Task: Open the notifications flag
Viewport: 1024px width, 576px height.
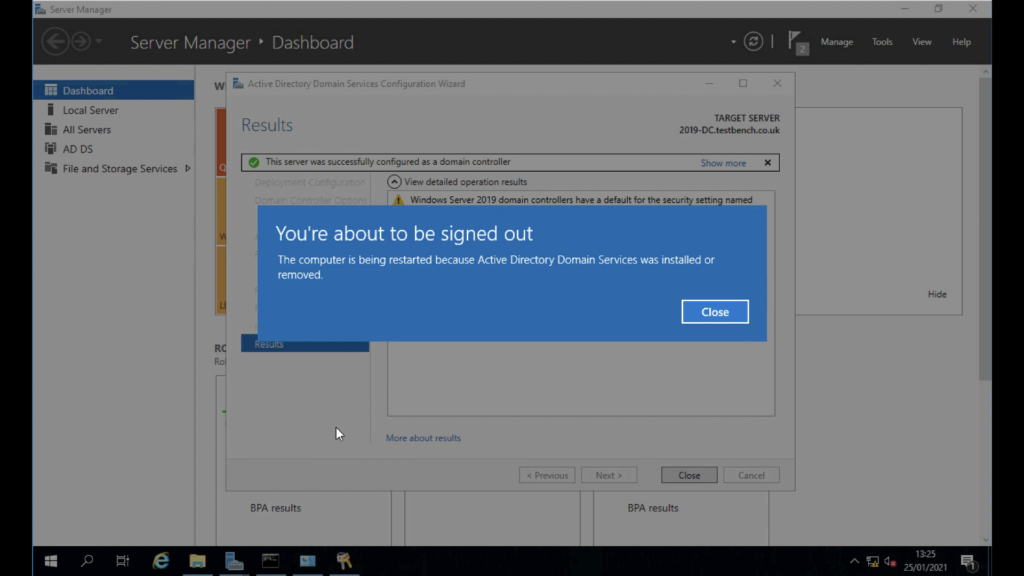Action: [797, 42]
